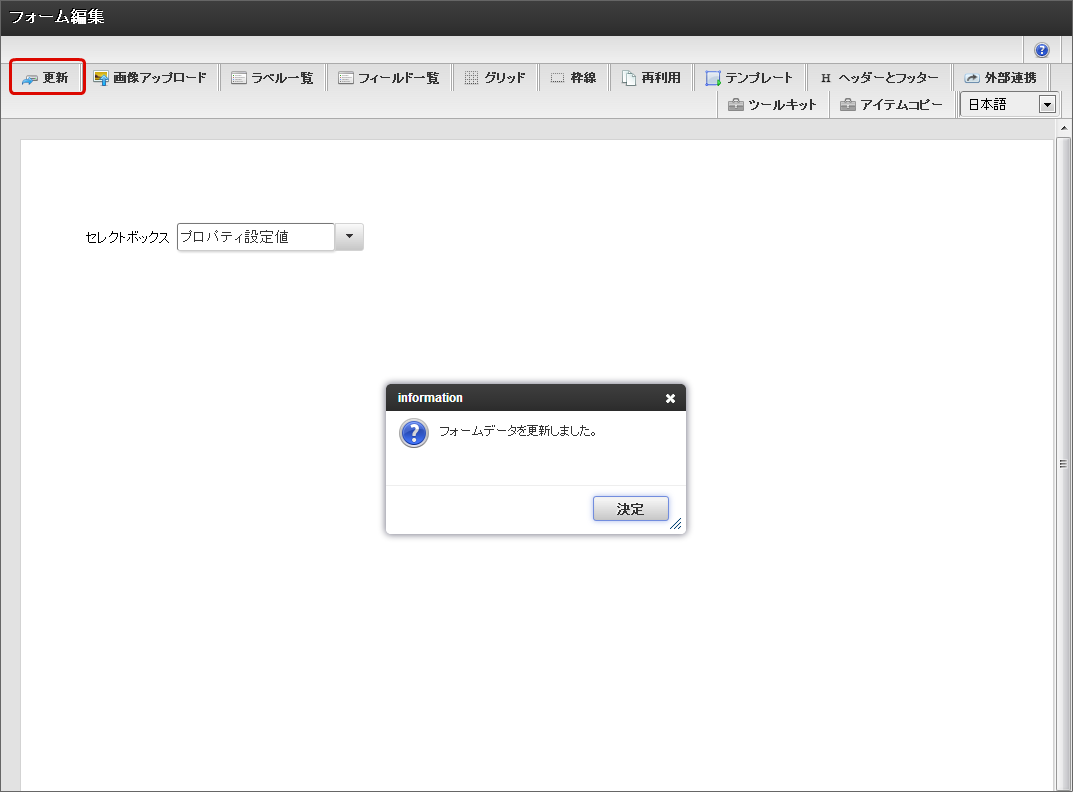This screenshot has height=792, width=1073.
Task: Click the information dialog title bar
Action: [536, 398]
